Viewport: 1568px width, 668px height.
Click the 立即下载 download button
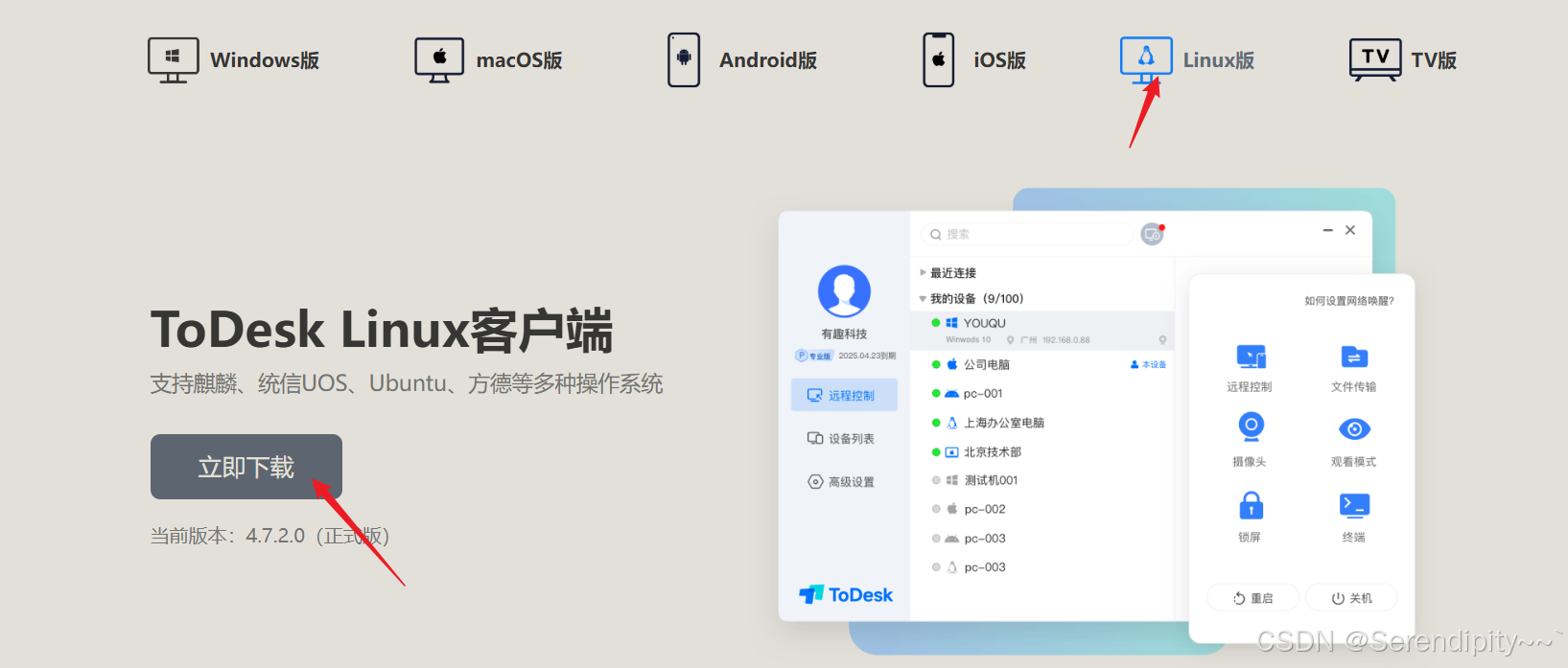(x=246, y=467)
